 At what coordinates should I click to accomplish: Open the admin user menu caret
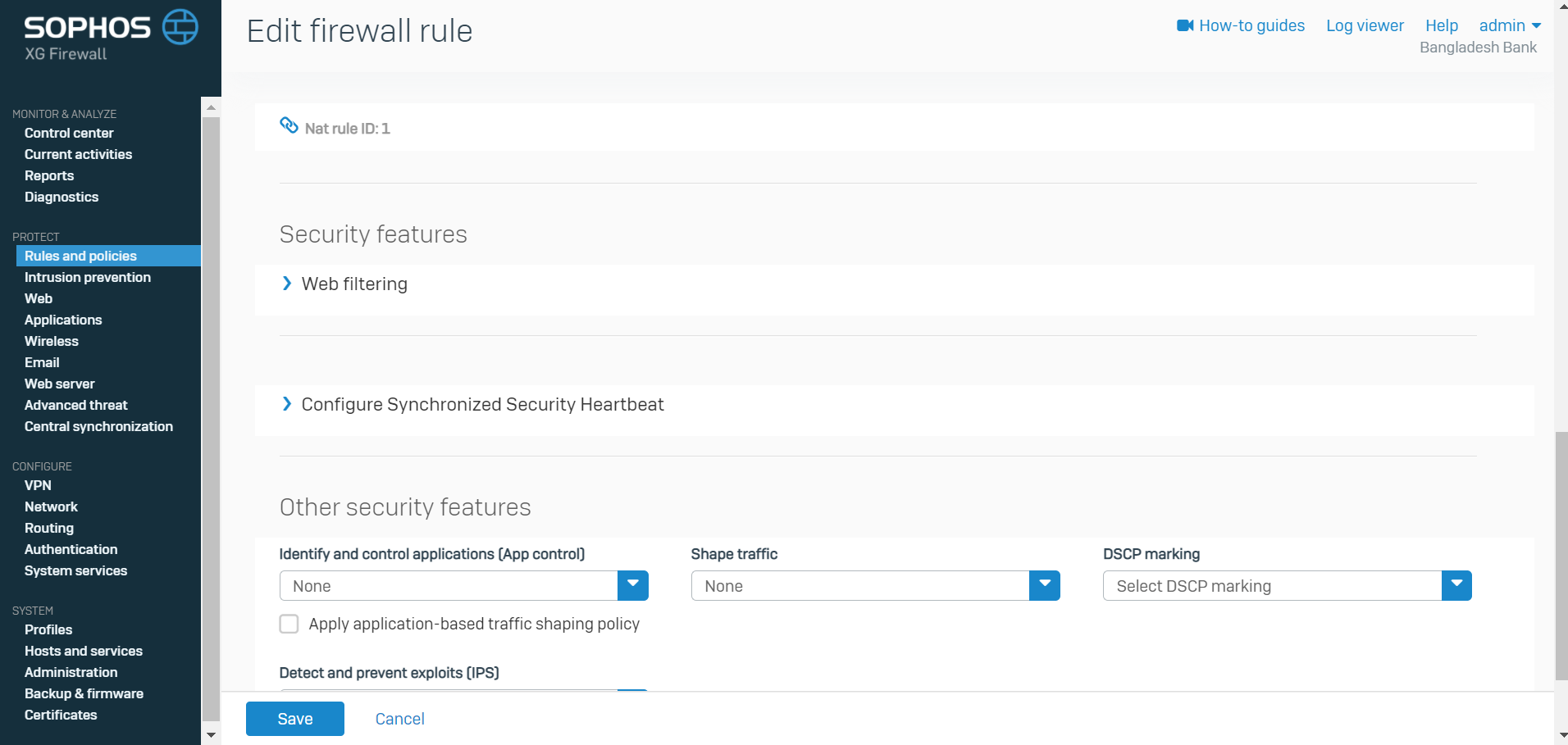[x=1536, y=26]
